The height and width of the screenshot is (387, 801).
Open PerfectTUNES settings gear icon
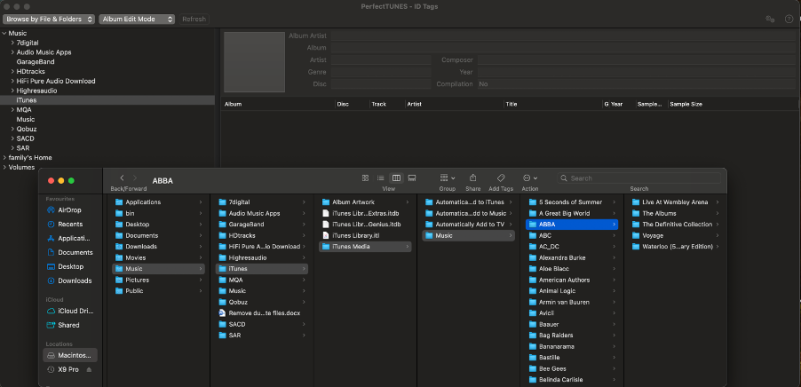[770, 19]
